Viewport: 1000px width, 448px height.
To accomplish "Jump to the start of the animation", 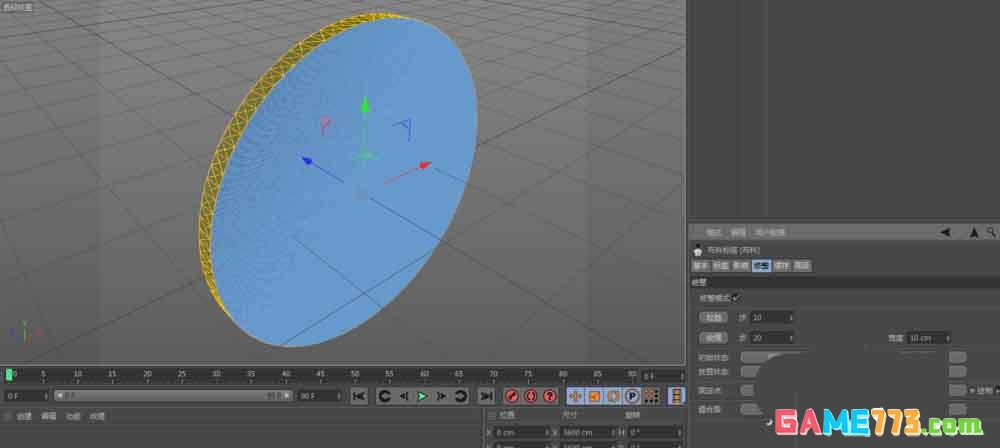I will (359, 396).
